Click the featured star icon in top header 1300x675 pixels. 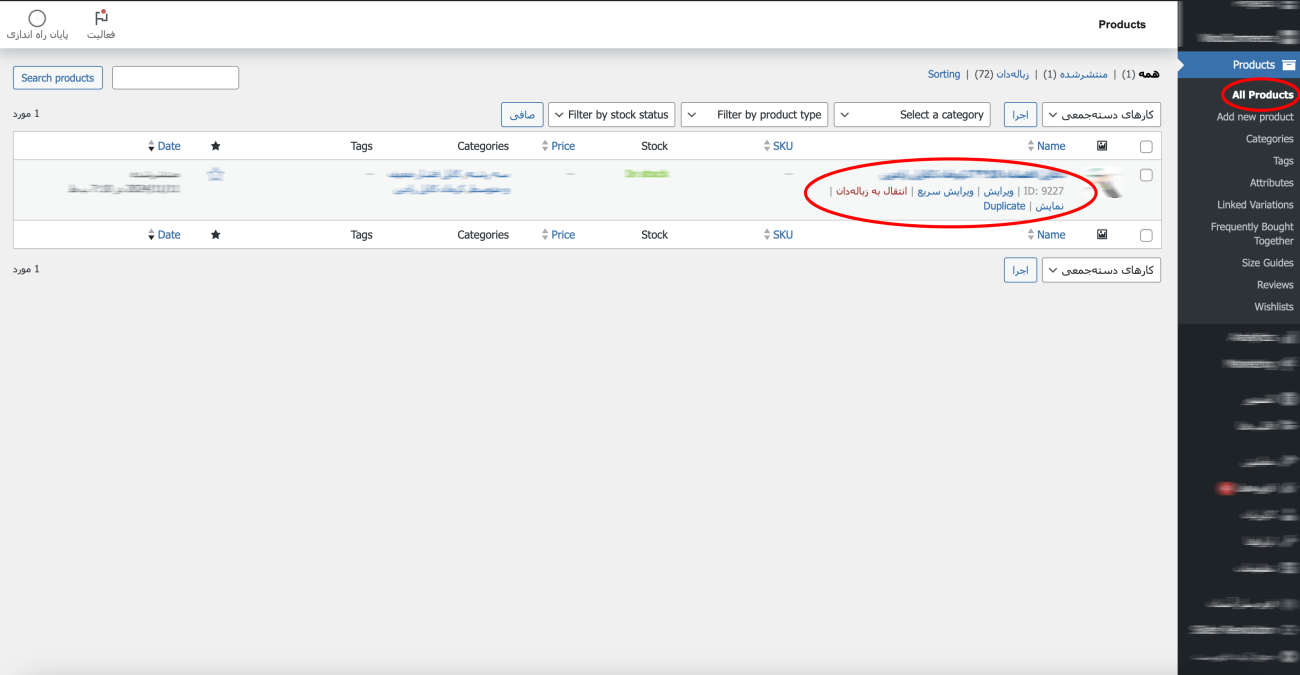[215, 146]
